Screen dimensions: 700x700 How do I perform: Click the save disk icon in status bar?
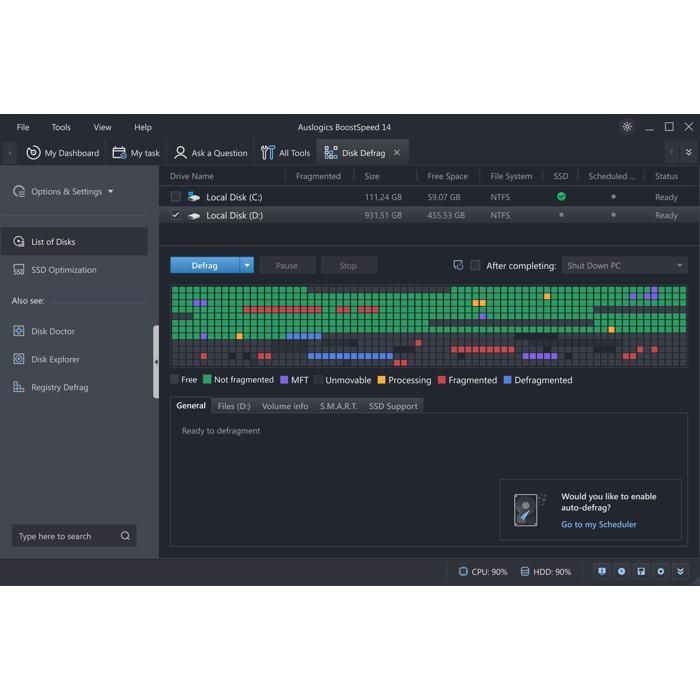point(641,571)
